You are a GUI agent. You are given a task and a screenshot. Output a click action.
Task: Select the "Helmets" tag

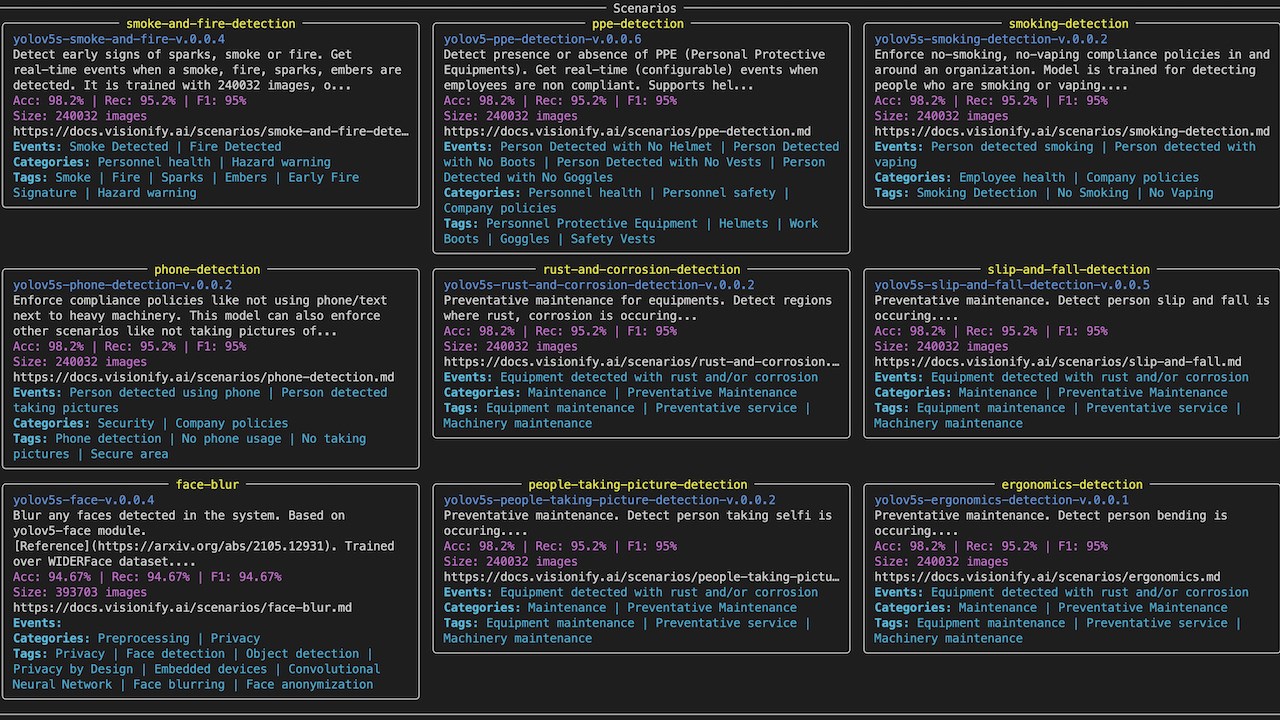point(744,223)
